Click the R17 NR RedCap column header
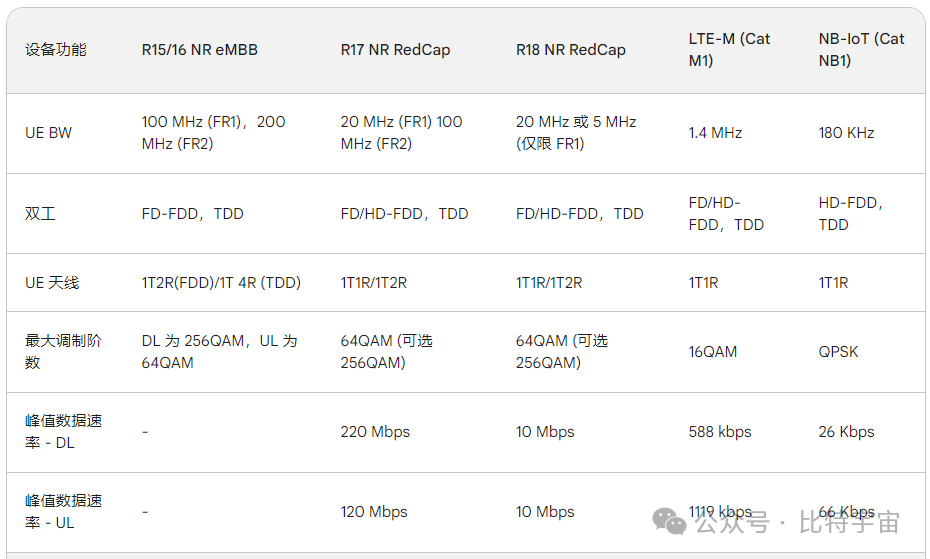The image size is (930, 559). [x=395, y=50]
